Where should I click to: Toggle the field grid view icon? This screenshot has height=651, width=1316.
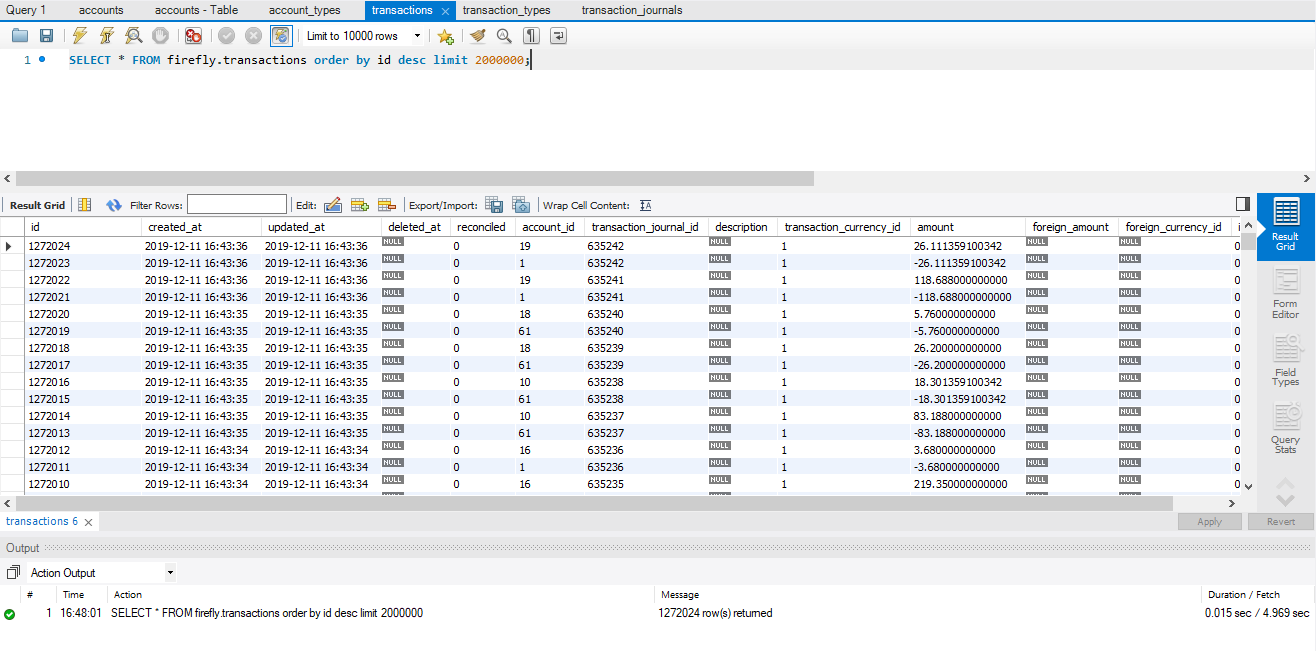[x=85, y=205]
